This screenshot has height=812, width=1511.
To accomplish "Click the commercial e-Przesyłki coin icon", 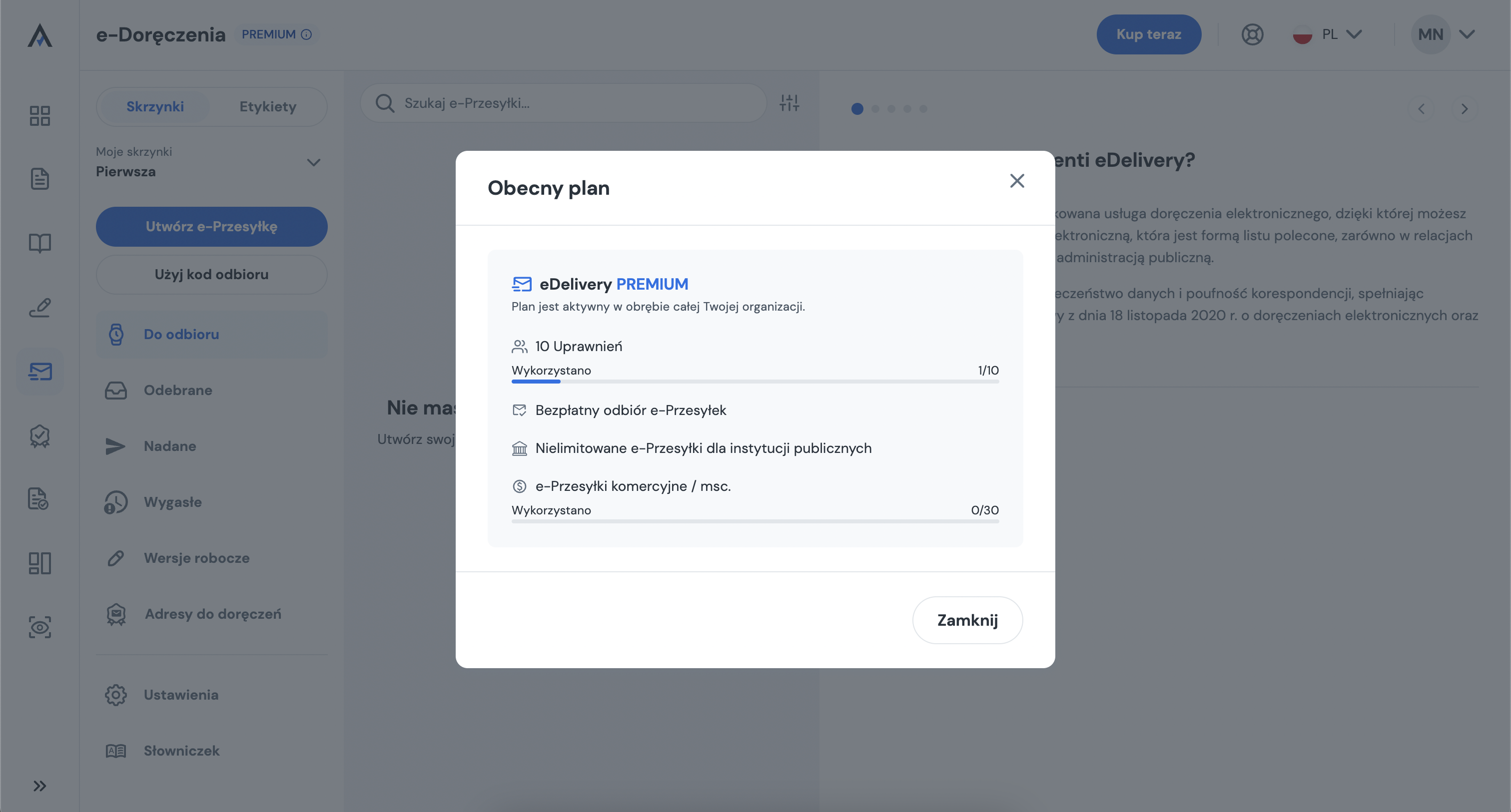I will point(519,486).
